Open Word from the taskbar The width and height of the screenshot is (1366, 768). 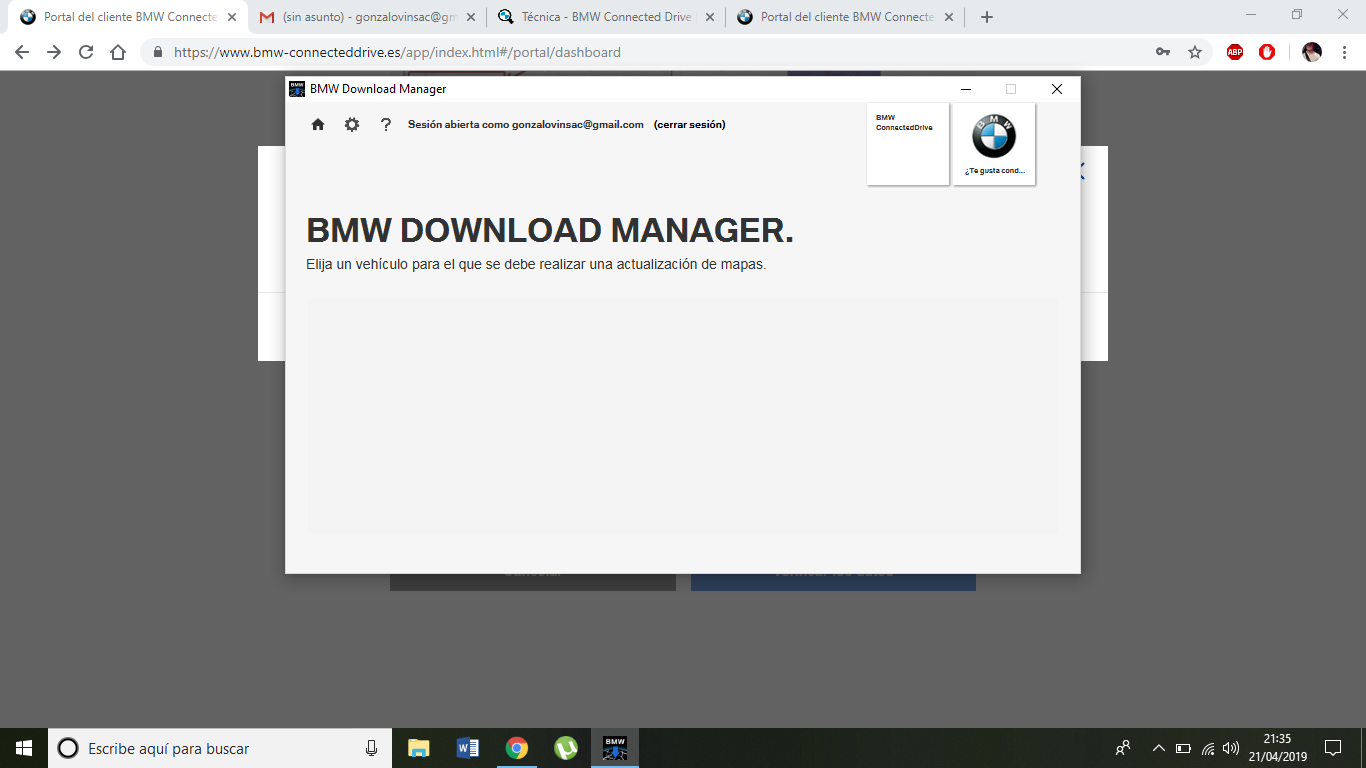tap(467, 748)
